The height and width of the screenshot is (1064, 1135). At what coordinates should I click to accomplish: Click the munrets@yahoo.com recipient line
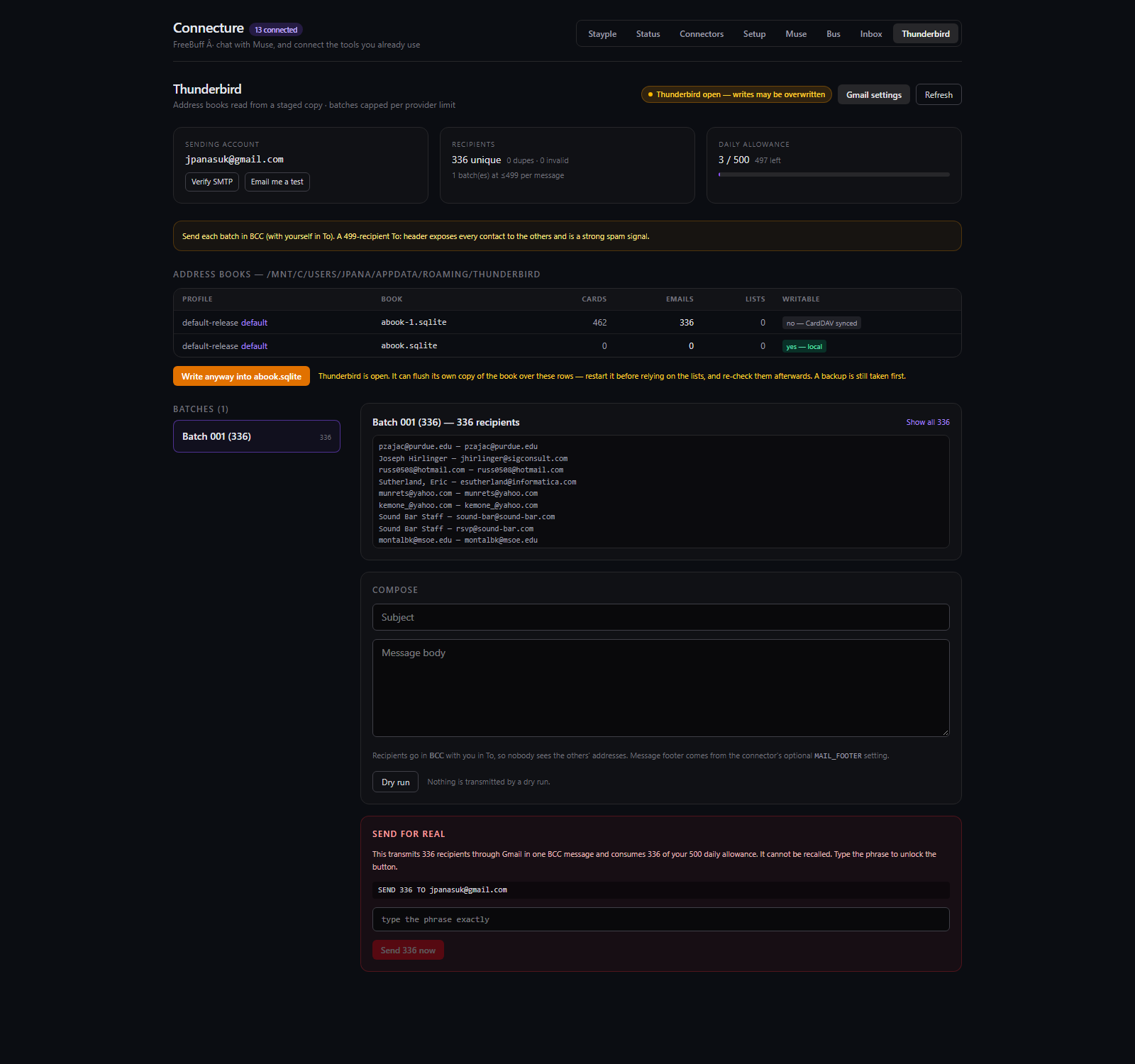coord(458,493)
